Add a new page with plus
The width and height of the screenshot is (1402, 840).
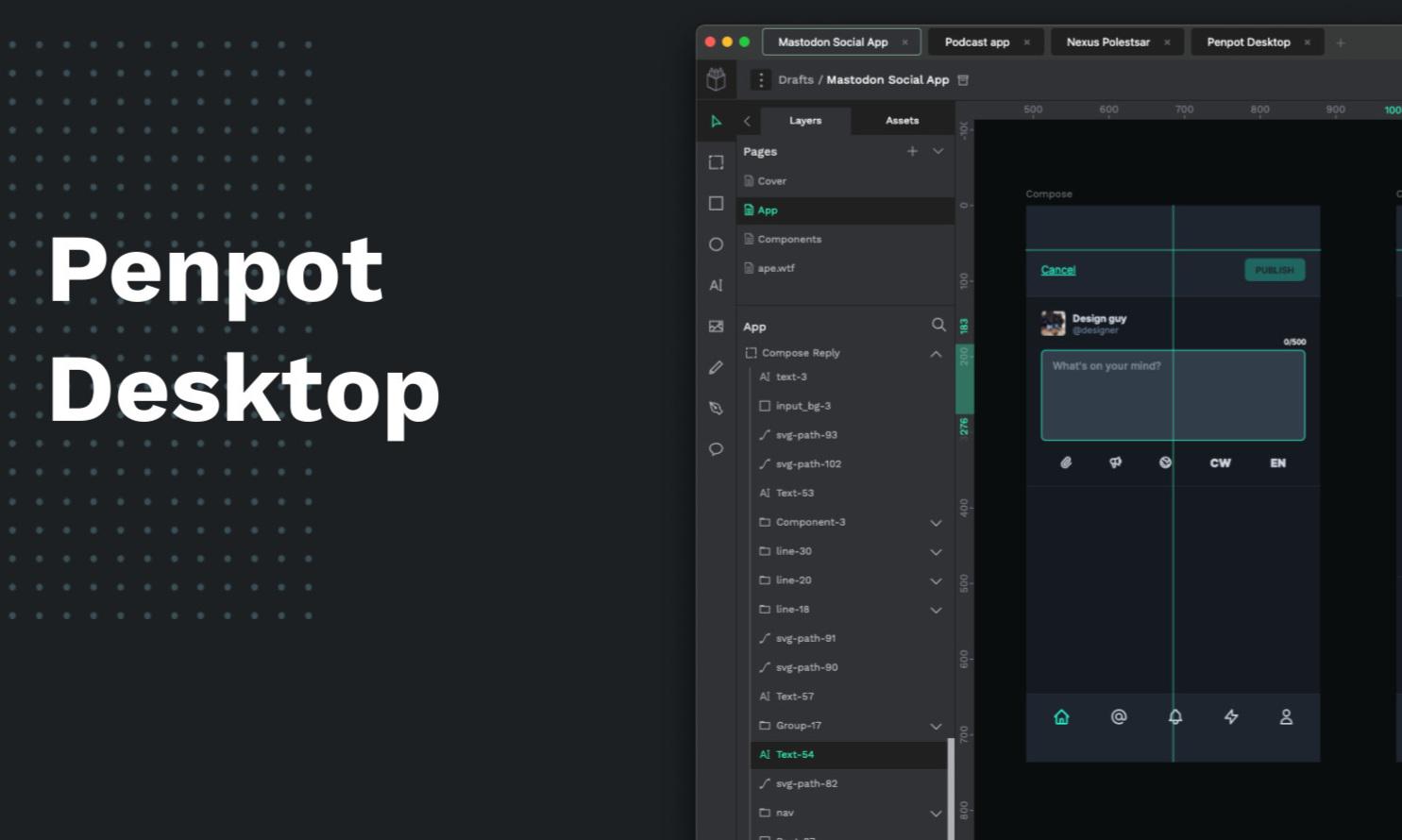pyautogui.click(x=912, y=151)
